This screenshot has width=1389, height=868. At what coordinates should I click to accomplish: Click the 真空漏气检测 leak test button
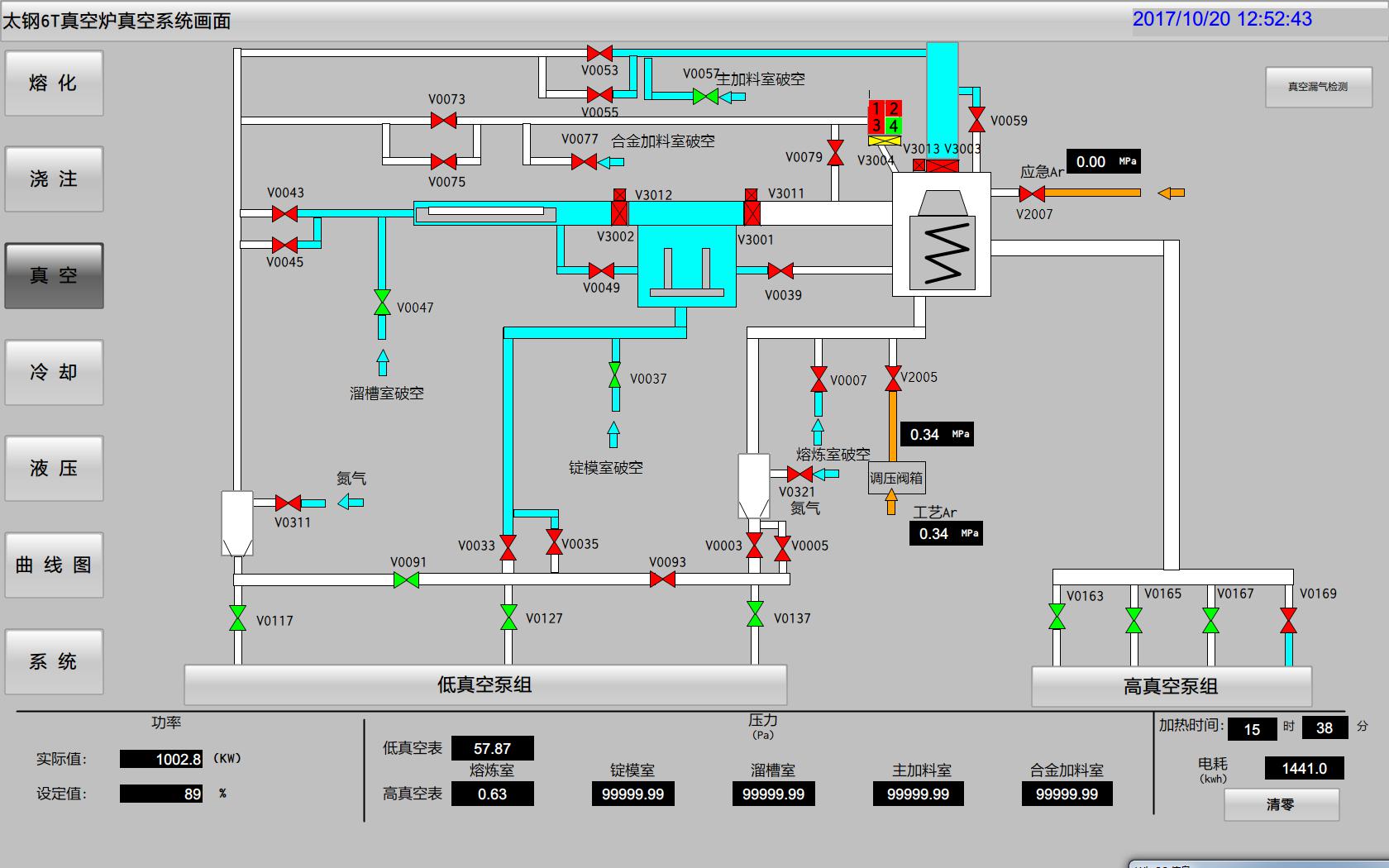point(1318,87)
